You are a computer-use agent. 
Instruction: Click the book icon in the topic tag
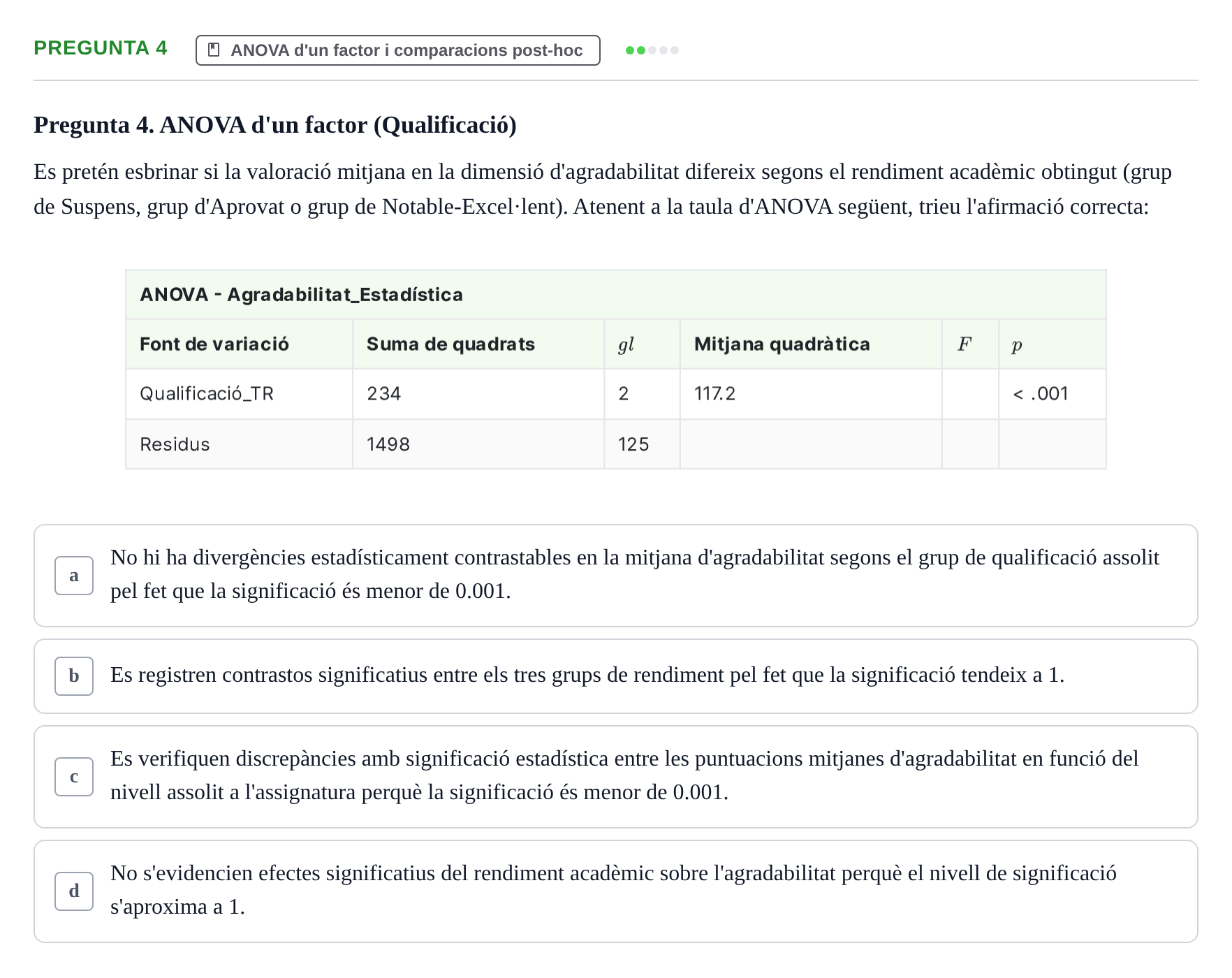(x=214, y=50)
